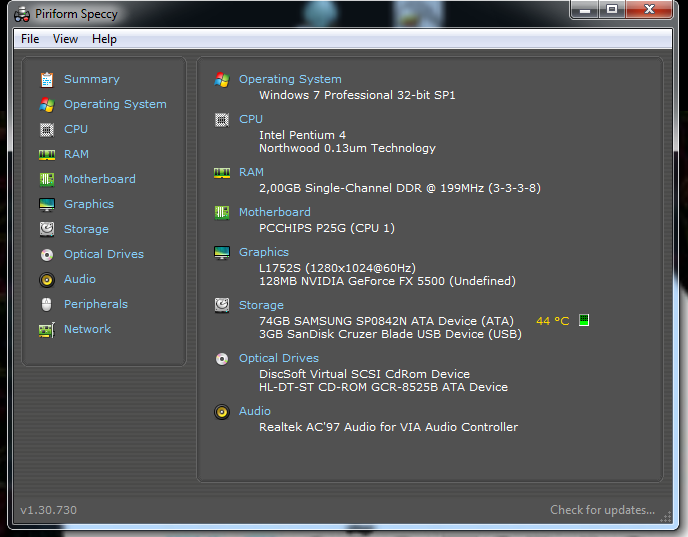Click the Motherboard icon in sidebar
The width and height of the screenshot is (688, 537).
47,179
